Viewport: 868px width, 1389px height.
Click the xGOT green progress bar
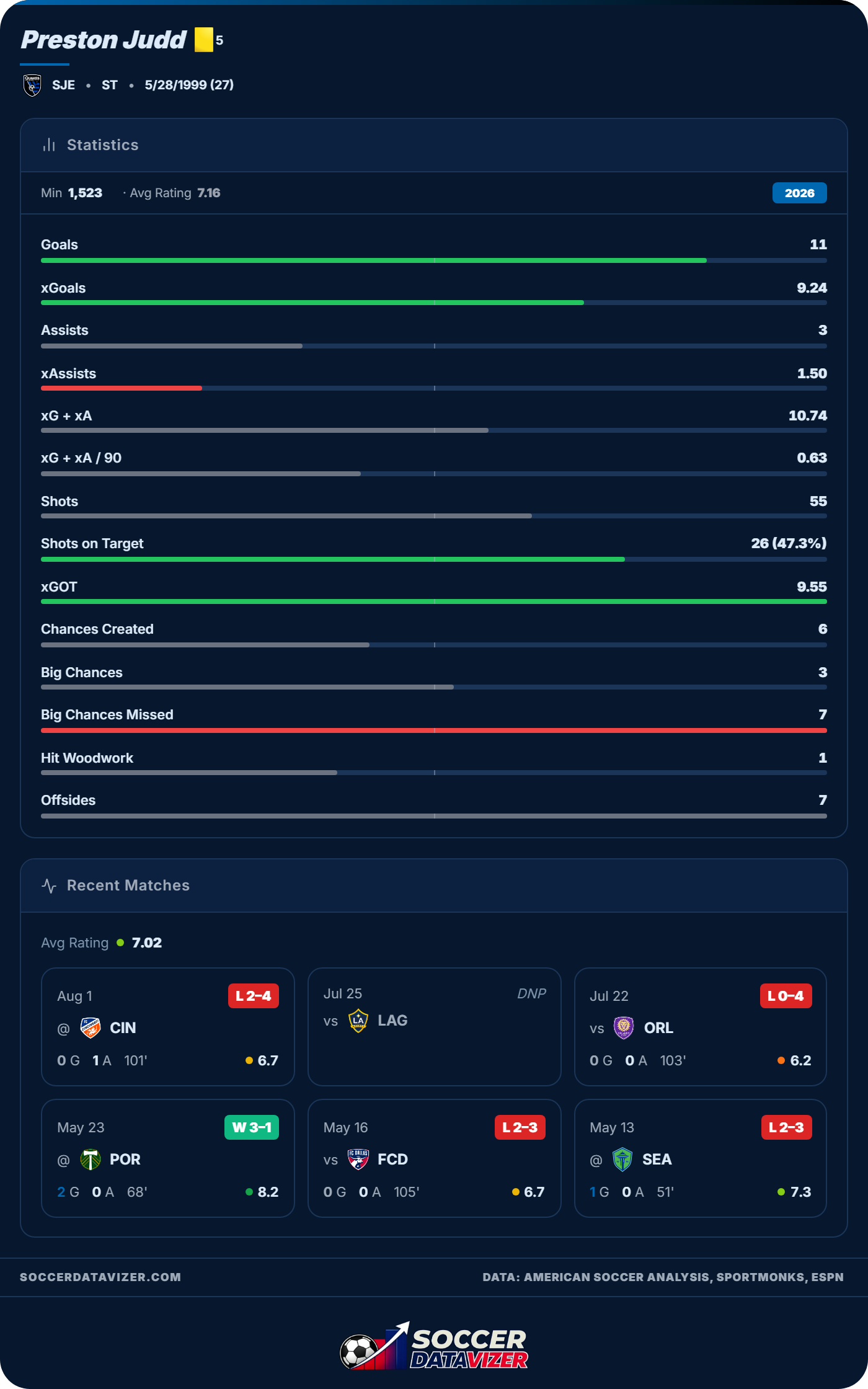click(x=434, y=601)
